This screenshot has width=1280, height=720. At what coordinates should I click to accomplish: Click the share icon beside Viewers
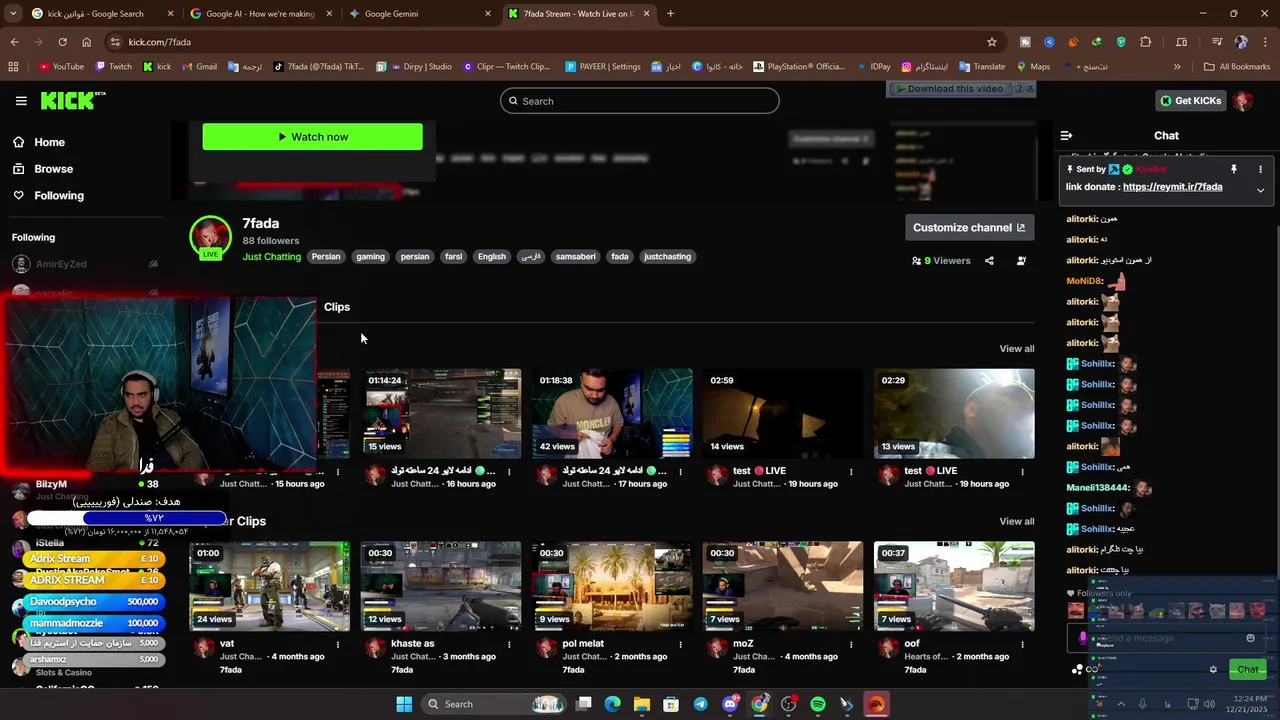[989, 261]
